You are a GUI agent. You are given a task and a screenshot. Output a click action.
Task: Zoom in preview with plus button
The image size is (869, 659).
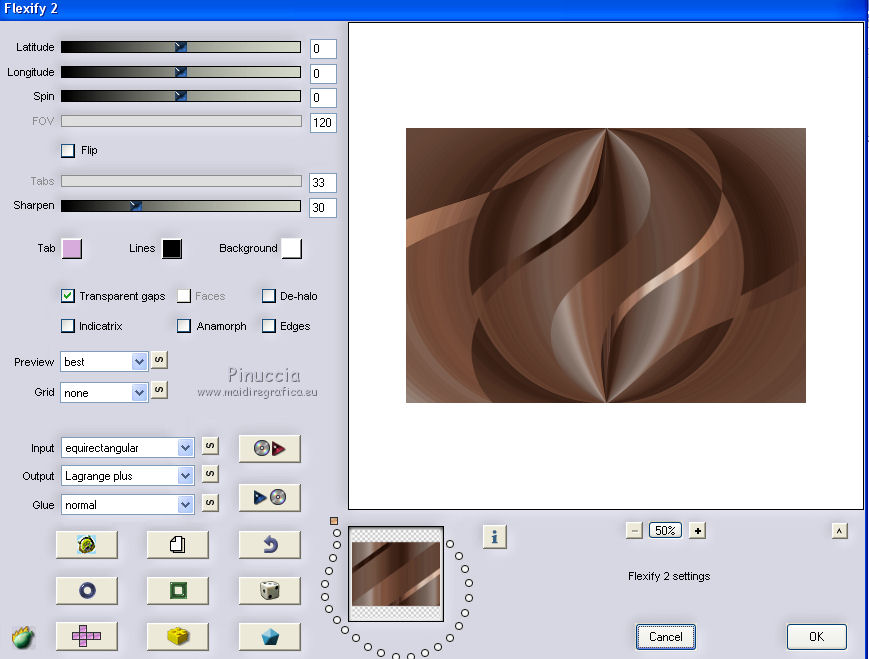coord(697,531)
